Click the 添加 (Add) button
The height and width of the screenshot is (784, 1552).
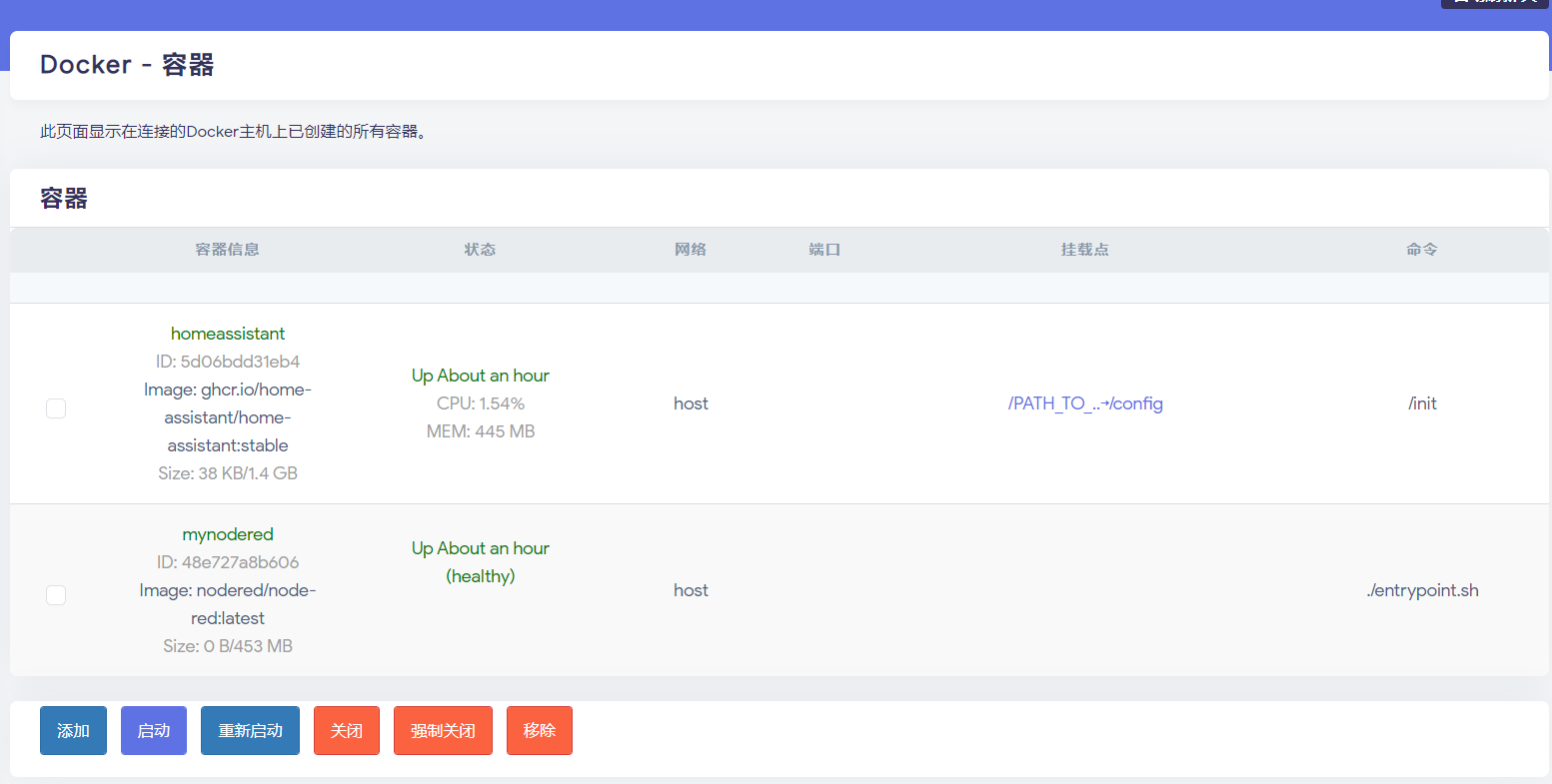tap(73, 730)
